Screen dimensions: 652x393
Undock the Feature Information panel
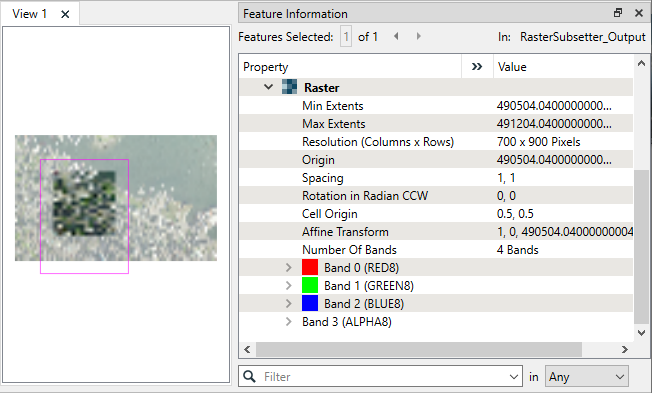[x=618, y=13]
